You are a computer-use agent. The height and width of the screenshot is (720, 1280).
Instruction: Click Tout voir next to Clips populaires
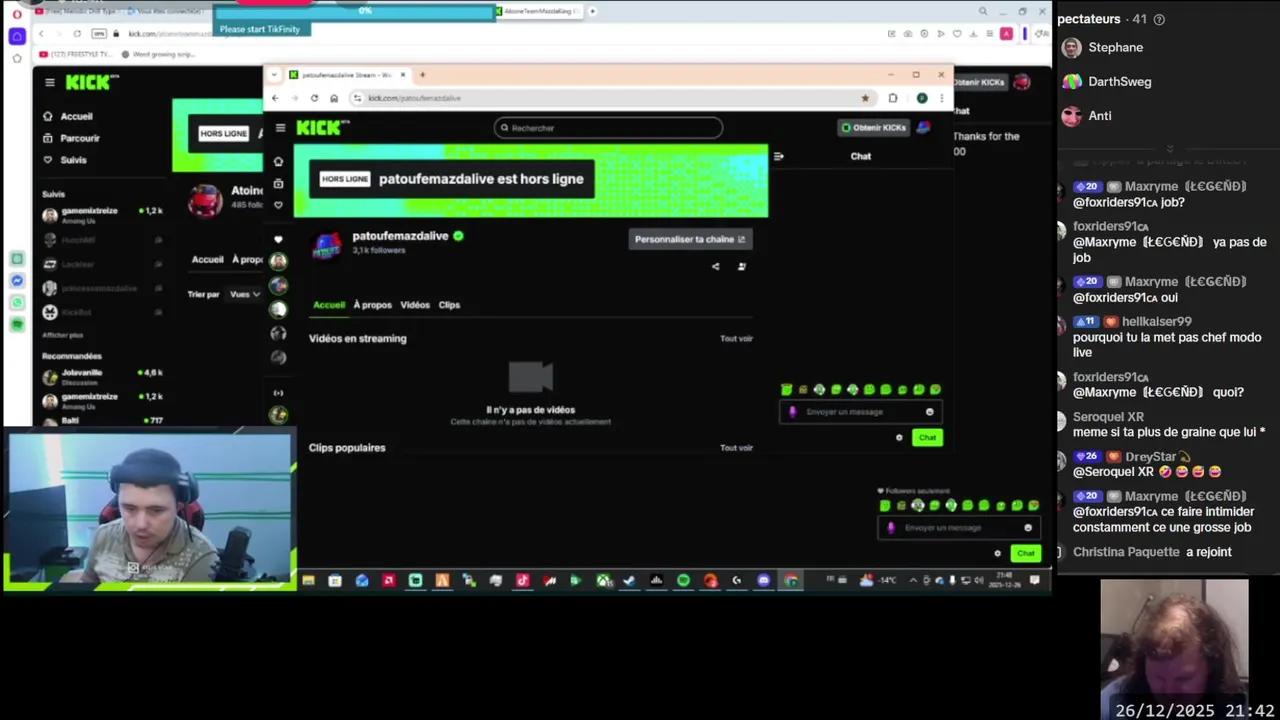click(736, 448)
